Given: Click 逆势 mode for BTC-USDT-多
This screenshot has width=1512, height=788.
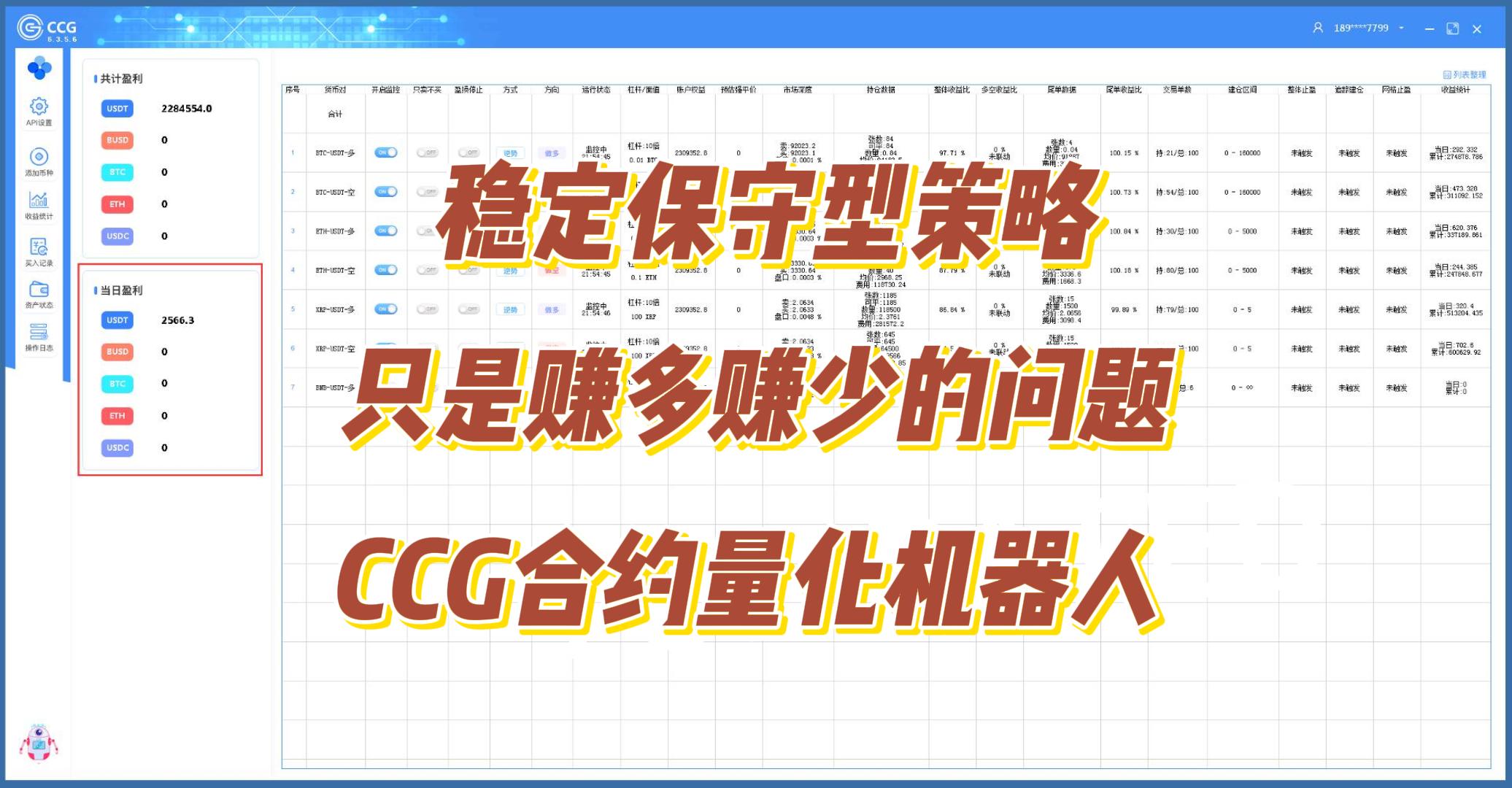Looking at the screenshot, I should tap(510, 153).
